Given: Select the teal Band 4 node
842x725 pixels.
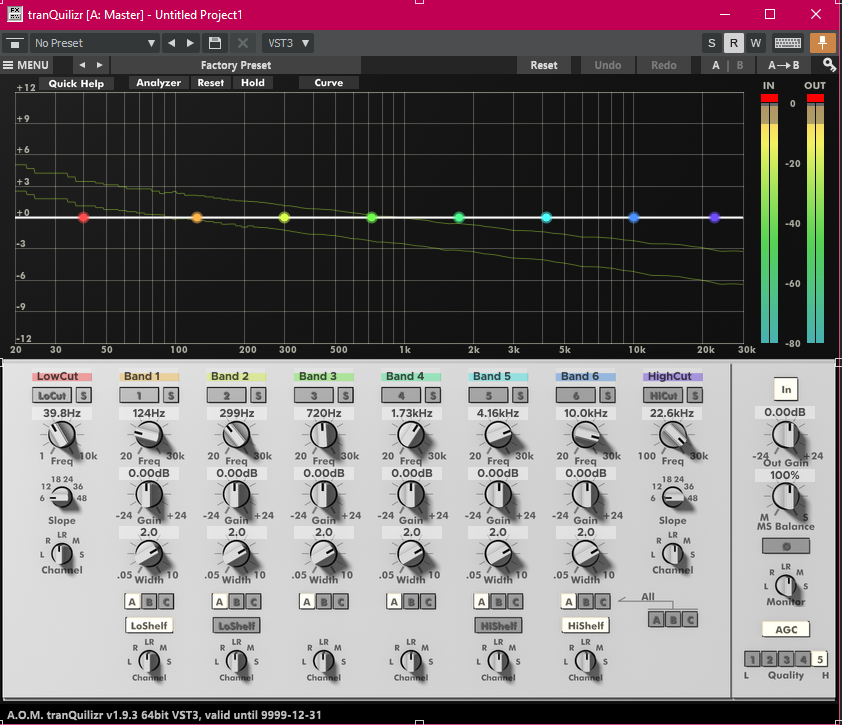Looking at the screenshot, I should [x=459, y=218].
